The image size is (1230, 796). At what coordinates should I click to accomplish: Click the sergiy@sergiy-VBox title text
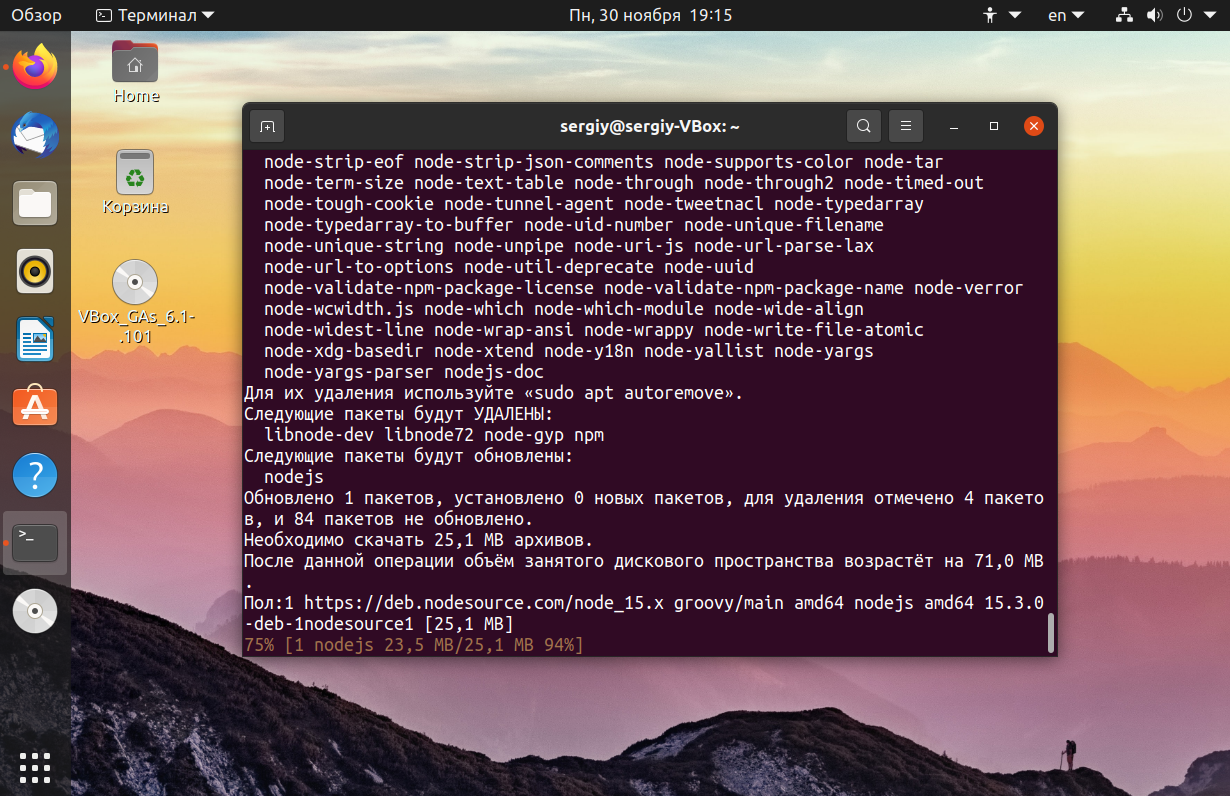pyautogui.click(x=650, y=127)
